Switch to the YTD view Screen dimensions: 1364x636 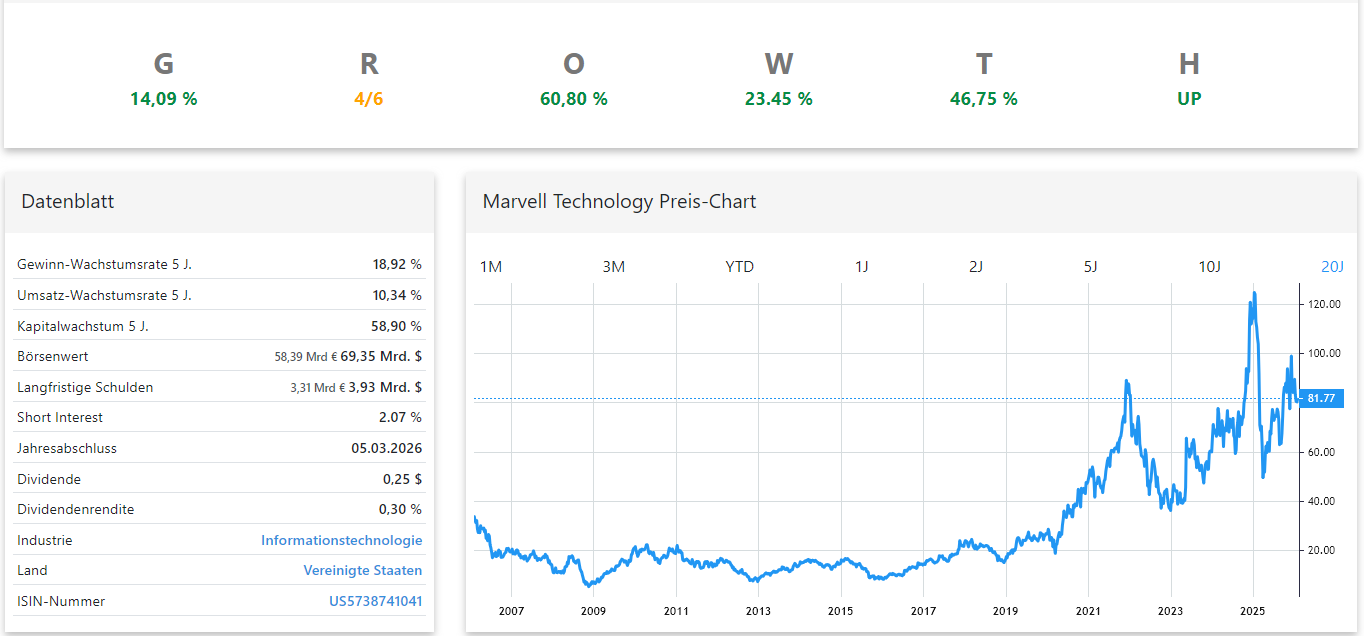pyautogui.click(x=739, y=266)
